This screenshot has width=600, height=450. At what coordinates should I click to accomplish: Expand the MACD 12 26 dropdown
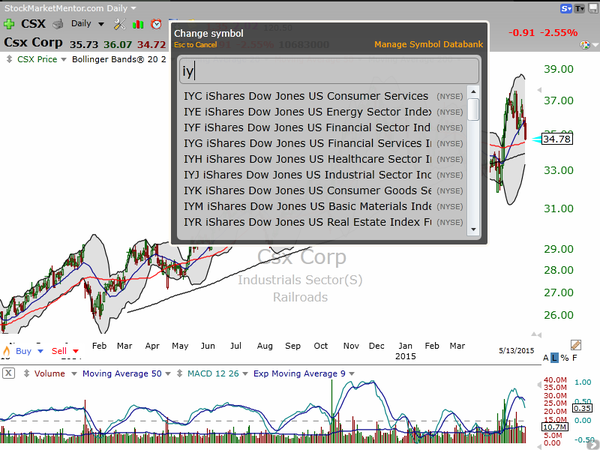[245, 374]
